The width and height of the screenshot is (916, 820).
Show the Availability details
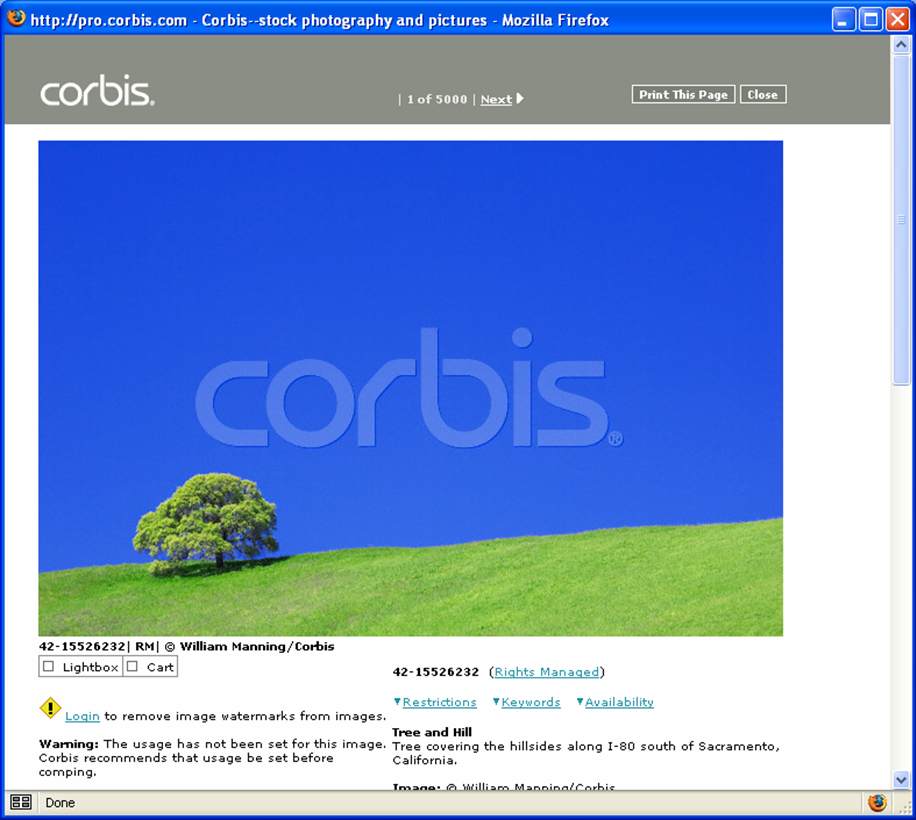618,702
